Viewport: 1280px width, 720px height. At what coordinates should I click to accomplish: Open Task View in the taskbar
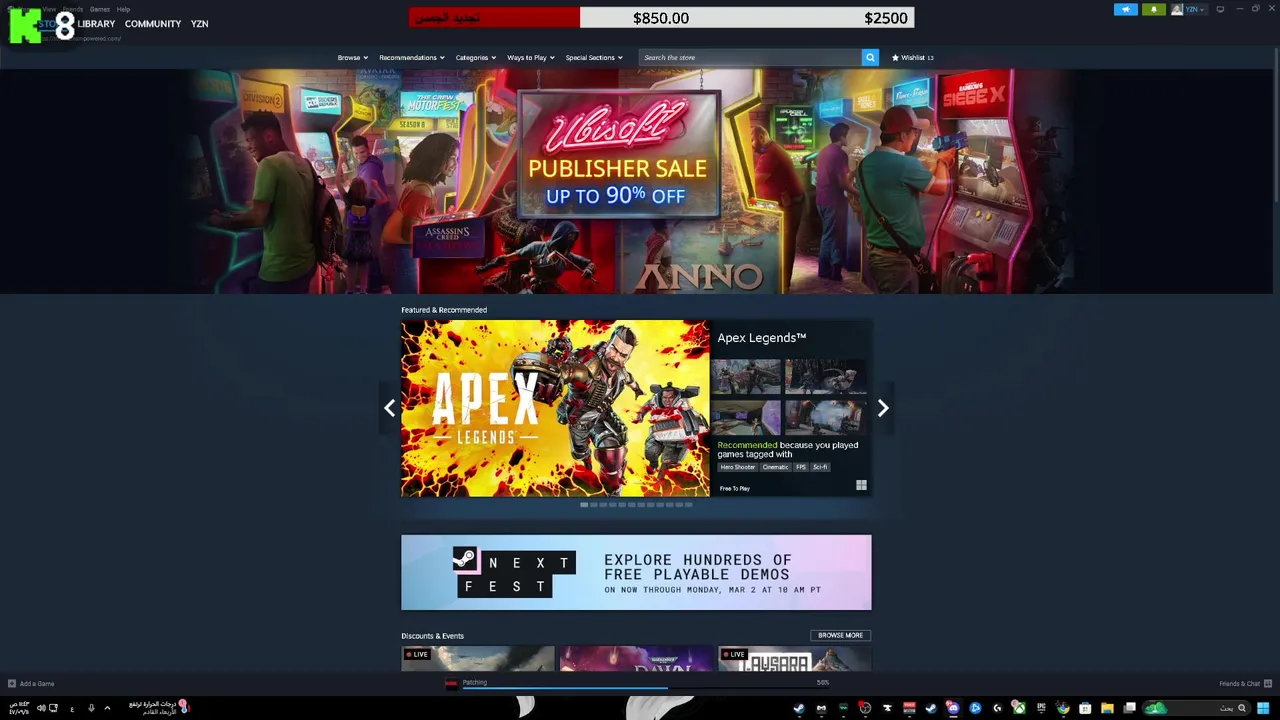(x=1129, y=708)
